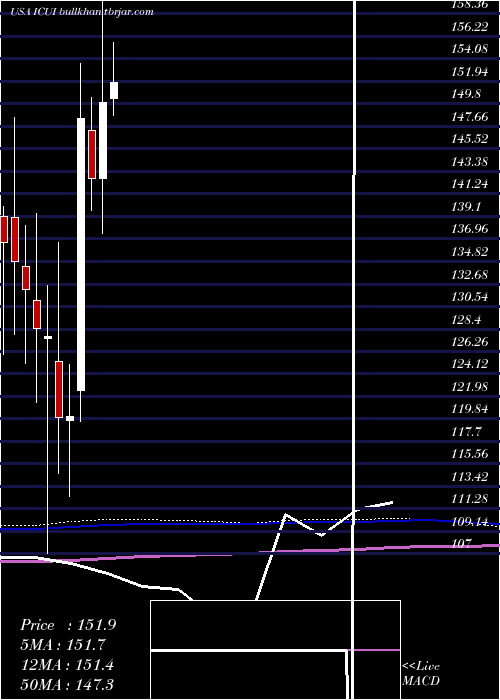Screen dimensions: 500x700
Task: Select the last small white candlestick near 151
Action: coord(114,90)
